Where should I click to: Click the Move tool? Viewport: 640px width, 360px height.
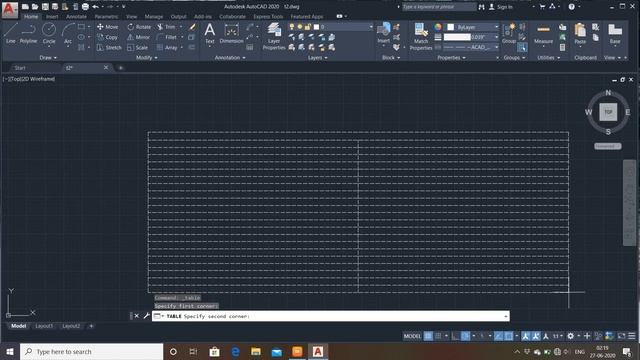pos(107,27)
